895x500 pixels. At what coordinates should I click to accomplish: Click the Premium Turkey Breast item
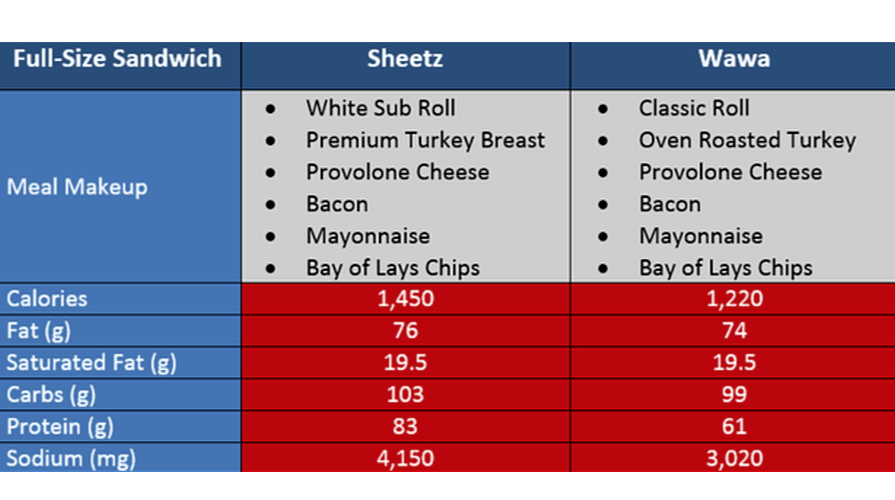425,140
